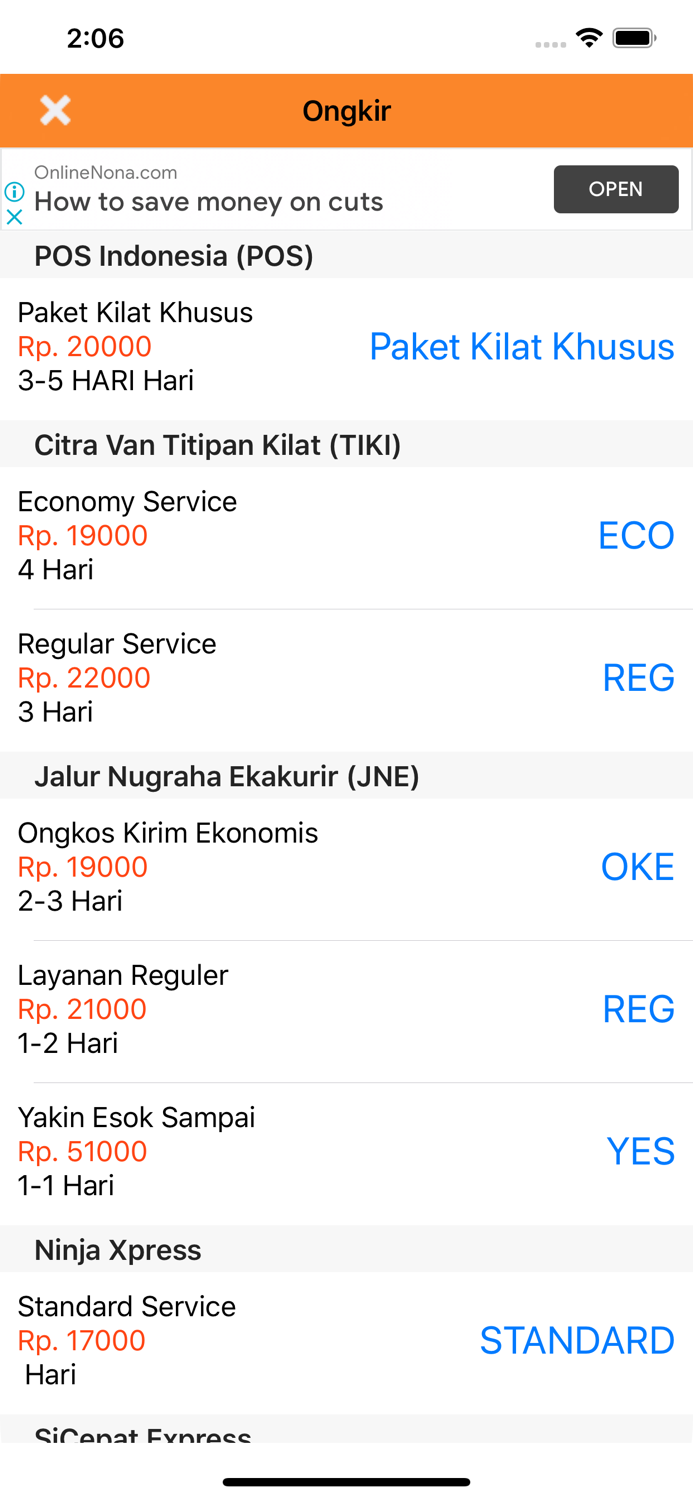Image resolution: width=693 pixels, height=1500 pixels.
Task: Select Paket Kilat Khusus shipping option
Action: tap(521, 347)
